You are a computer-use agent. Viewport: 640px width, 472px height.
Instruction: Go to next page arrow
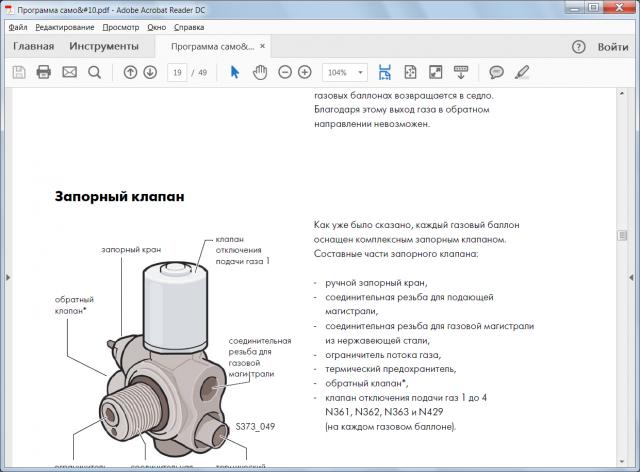click(x=150, y=72)
